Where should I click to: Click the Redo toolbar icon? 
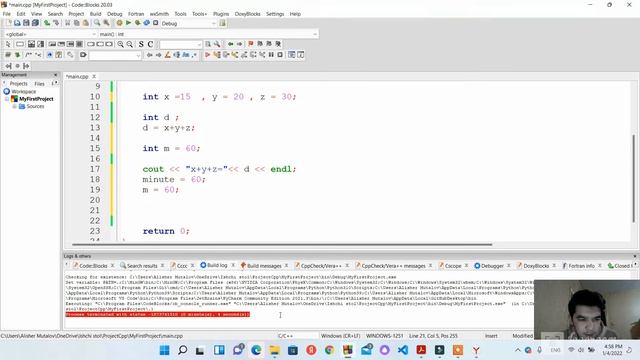(56, 23)
